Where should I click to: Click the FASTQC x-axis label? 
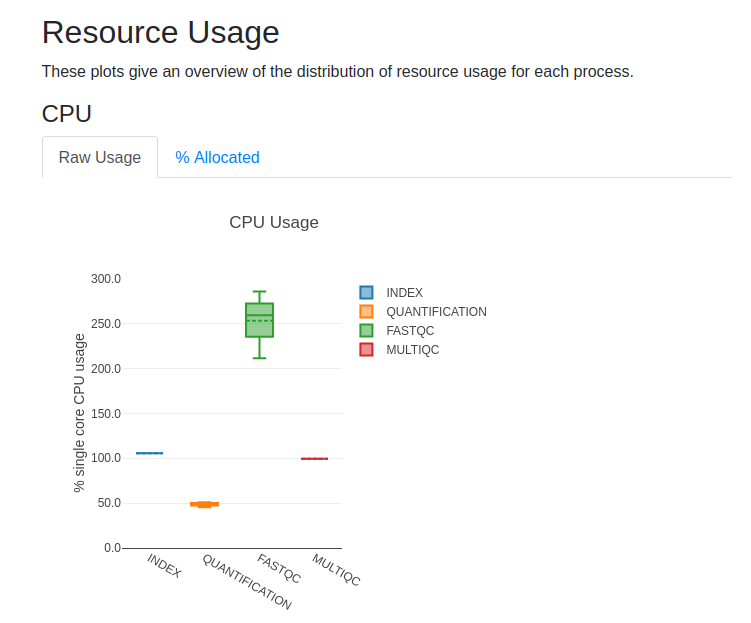[x=278, y=569]
